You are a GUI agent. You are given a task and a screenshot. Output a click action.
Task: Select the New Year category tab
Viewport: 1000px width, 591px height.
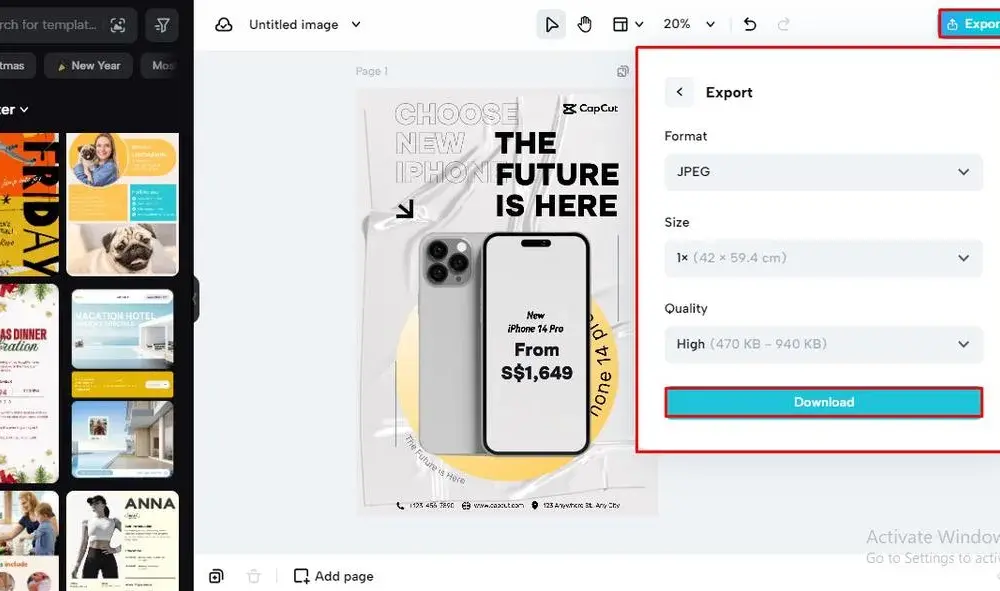[x=89, y=66]
